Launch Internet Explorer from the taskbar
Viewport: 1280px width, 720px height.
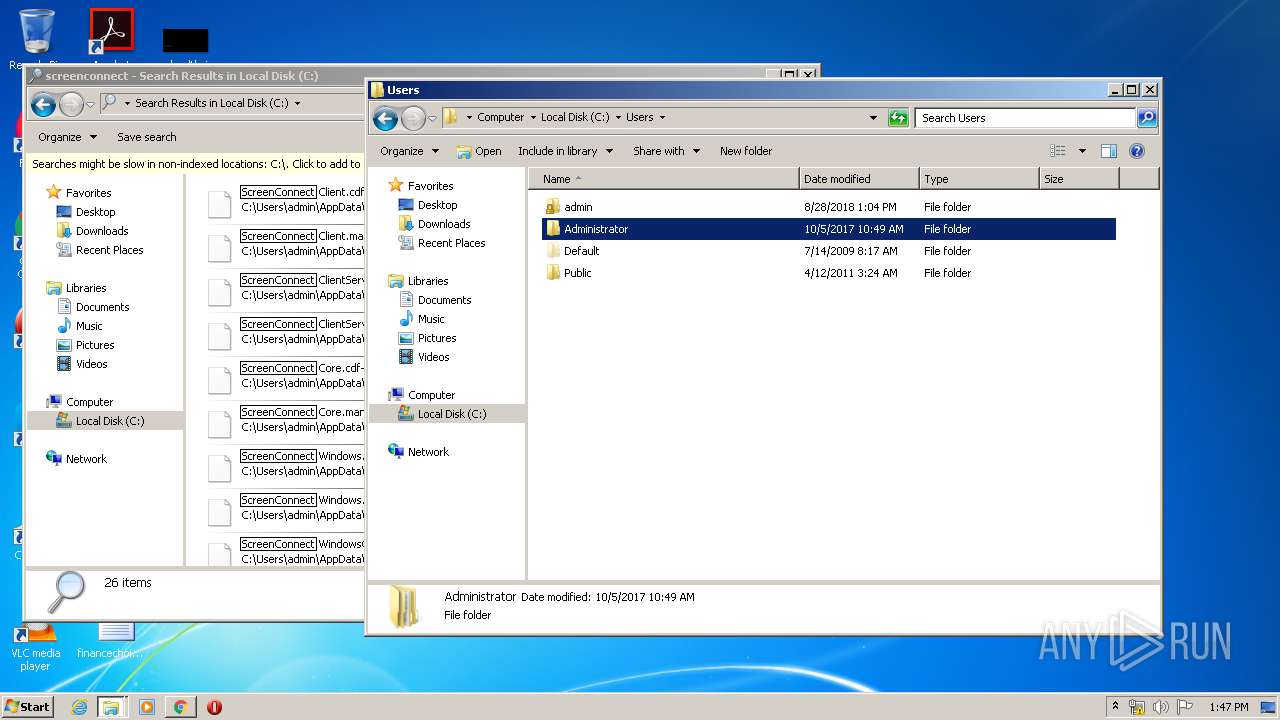tap(79, 707)
